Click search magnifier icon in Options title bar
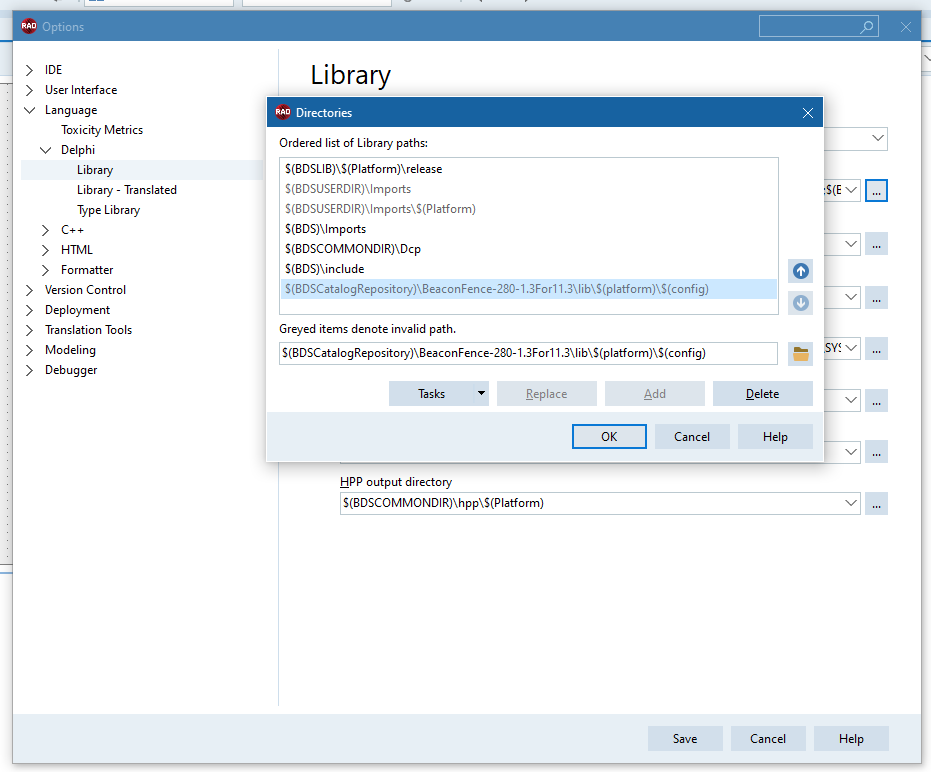This screenshot has height=772, width=931. [x=867, y=27]
